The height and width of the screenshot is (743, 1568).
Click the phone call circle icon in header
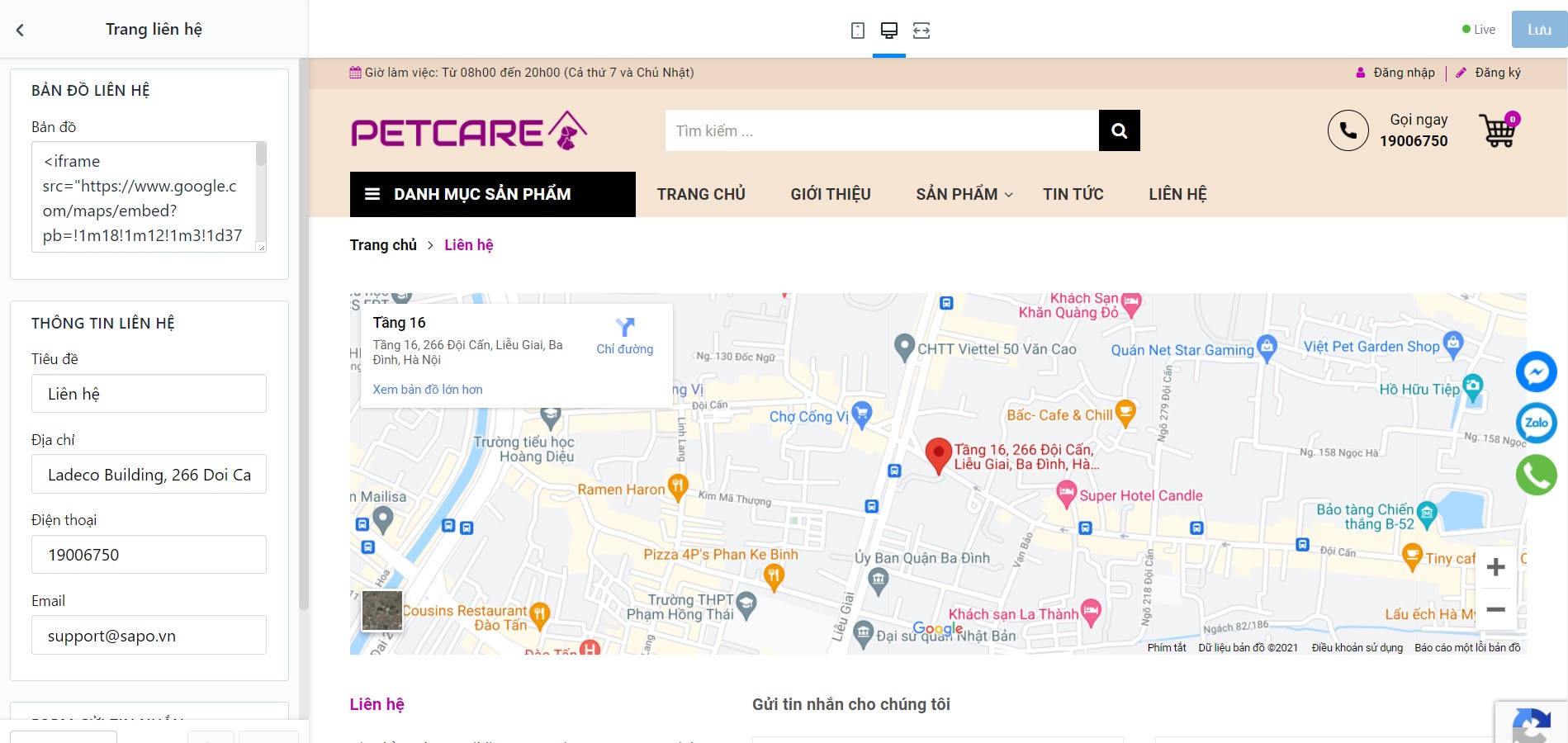pos(1348,130)
